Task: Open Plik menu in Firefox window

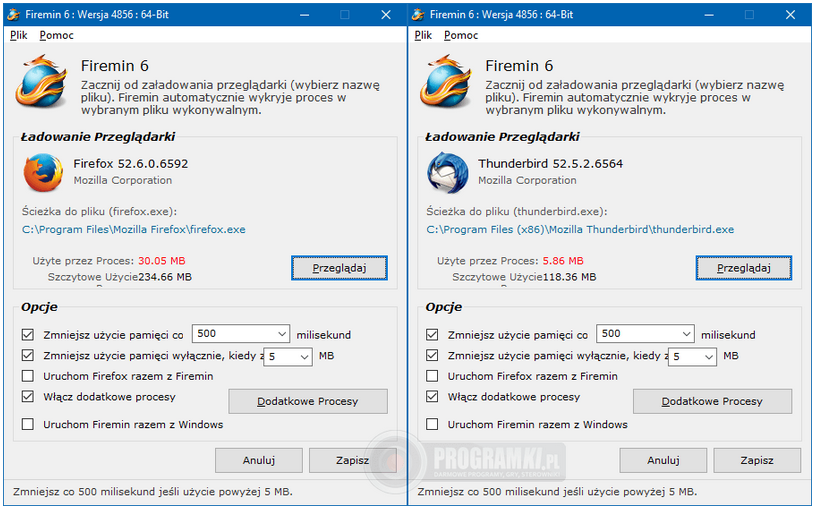Action: pyautogui.click(x=19, y=35)
